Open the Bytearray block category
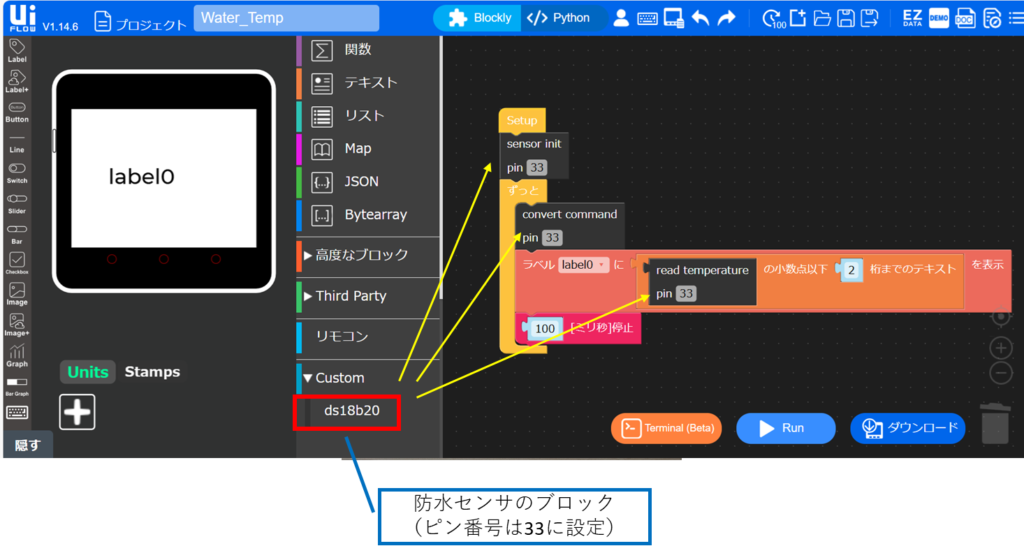The height and width of the screenshot is (553, 1024). 369,215
